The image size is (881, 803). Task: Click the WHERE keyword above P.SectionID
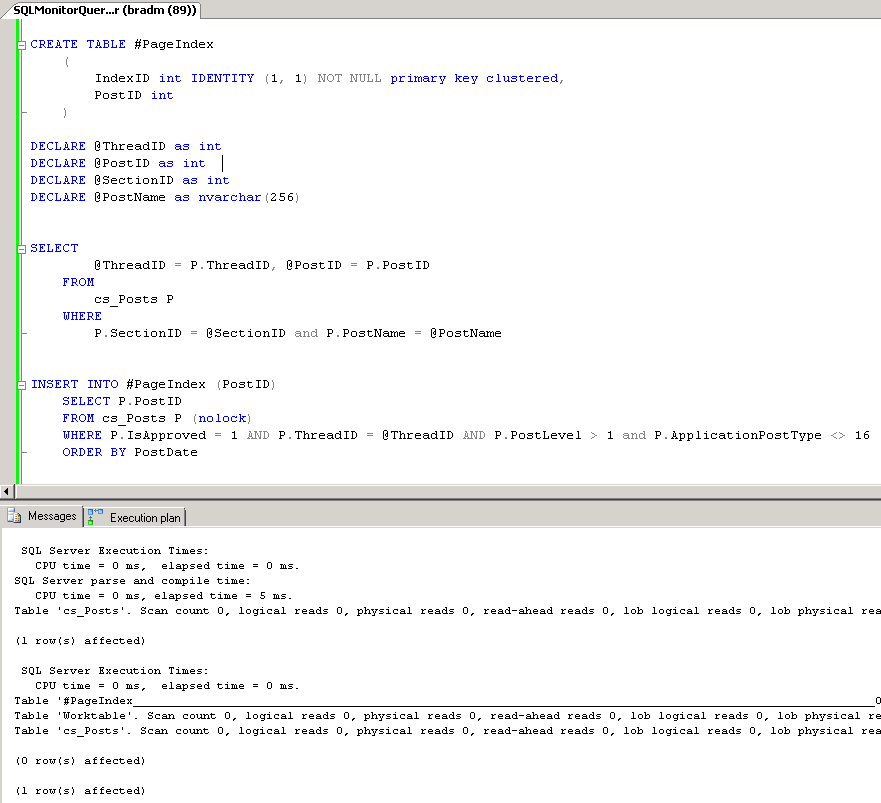coord(82,316)
